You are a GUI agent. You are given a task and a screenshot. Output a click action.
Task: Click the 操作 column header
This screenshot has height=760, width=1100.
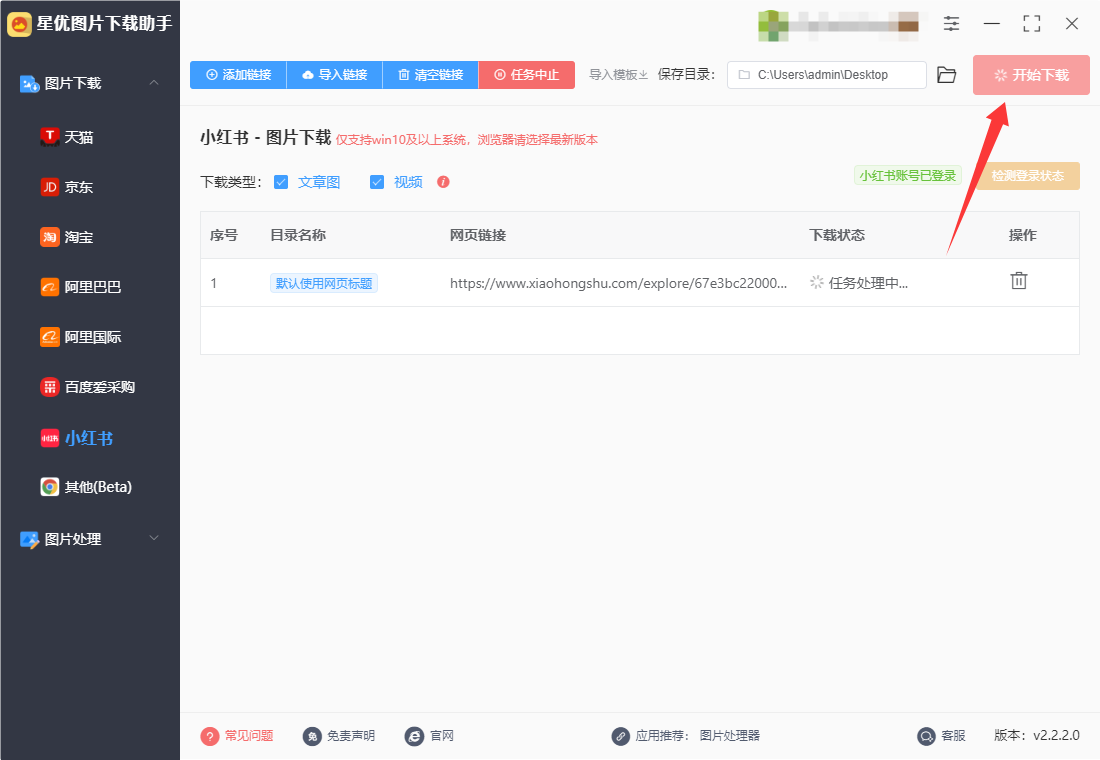[x=1023, y=235]
